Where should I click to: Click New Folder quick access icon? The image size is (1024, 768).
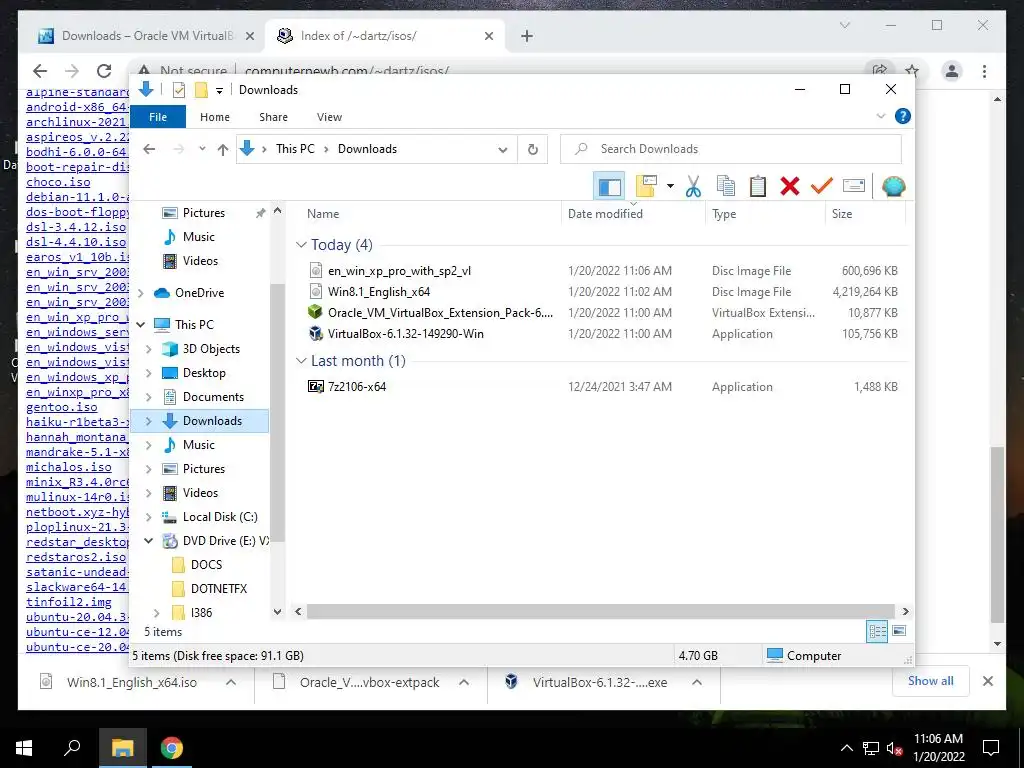coord(201,90)
